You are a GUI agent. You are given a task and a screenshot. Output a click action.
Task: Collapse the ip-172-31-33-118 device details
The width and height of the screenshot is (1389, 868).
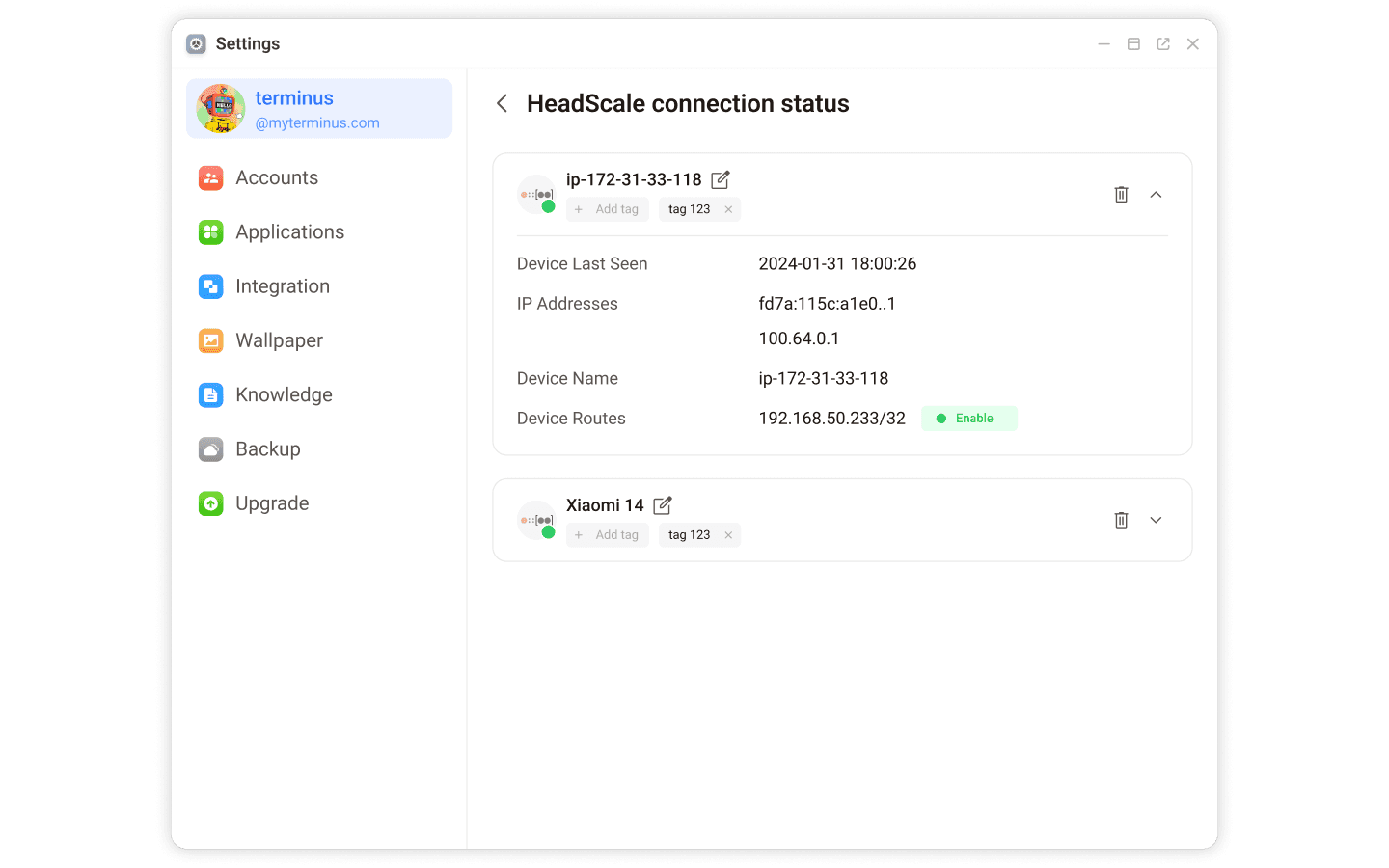pos(1156,195)
